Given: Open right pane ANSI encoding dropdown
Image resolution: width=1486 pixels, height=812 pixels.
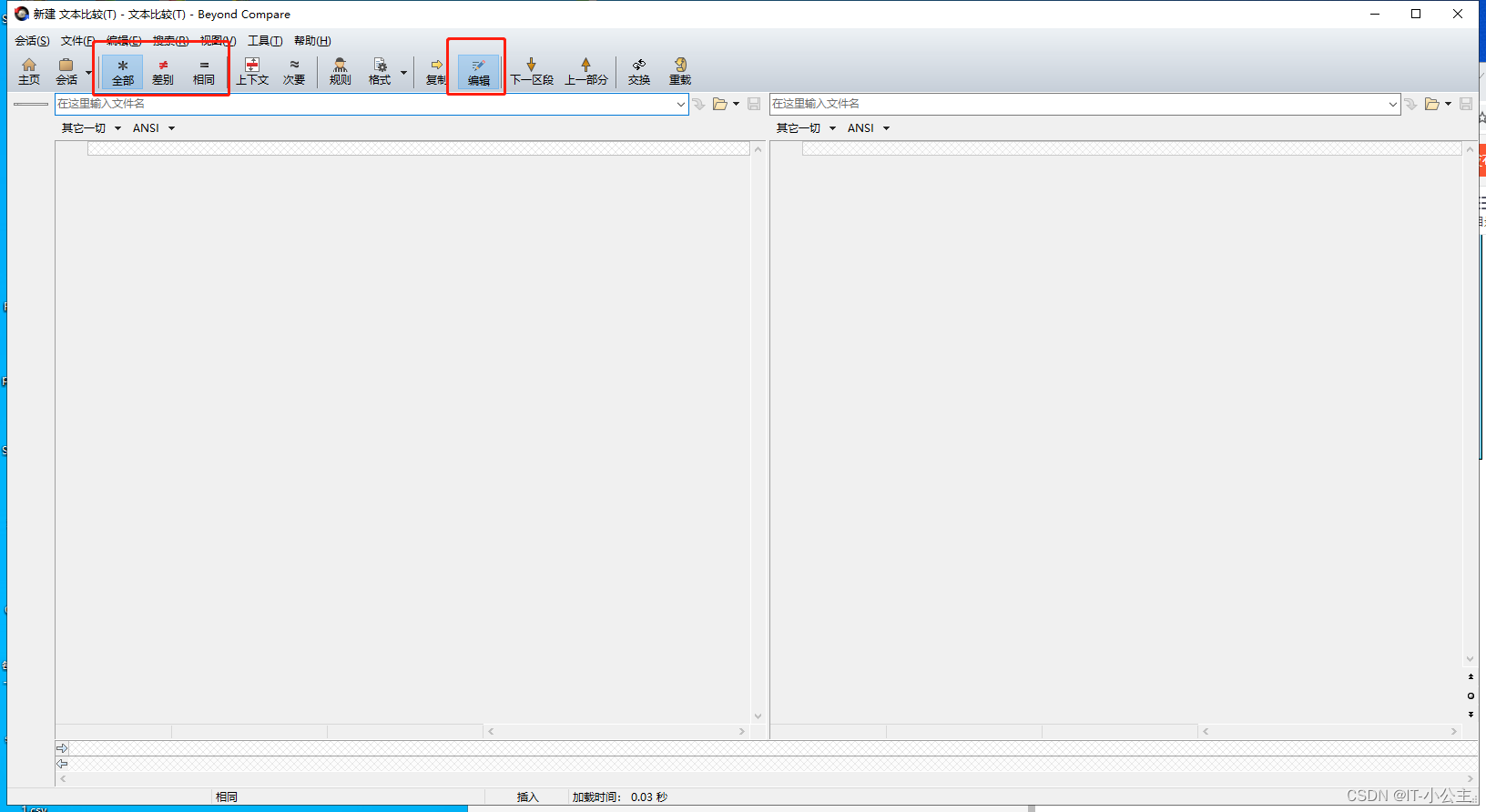Looking at the screenshot, I should coord(869,128).
